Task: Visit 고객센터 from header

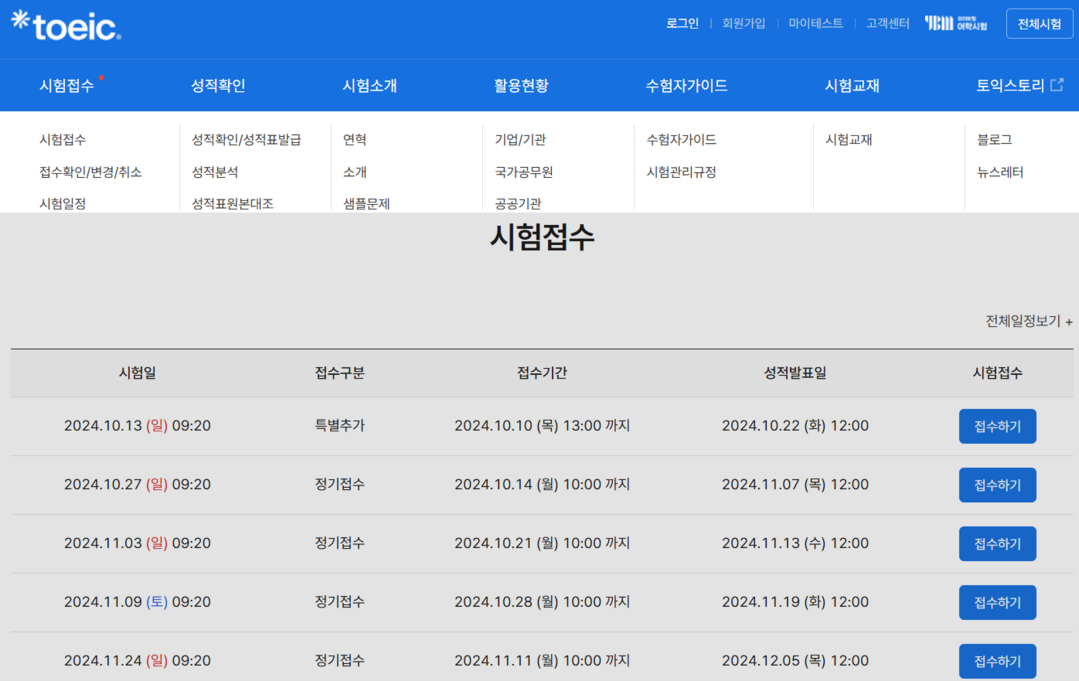Action: (887, 23)
